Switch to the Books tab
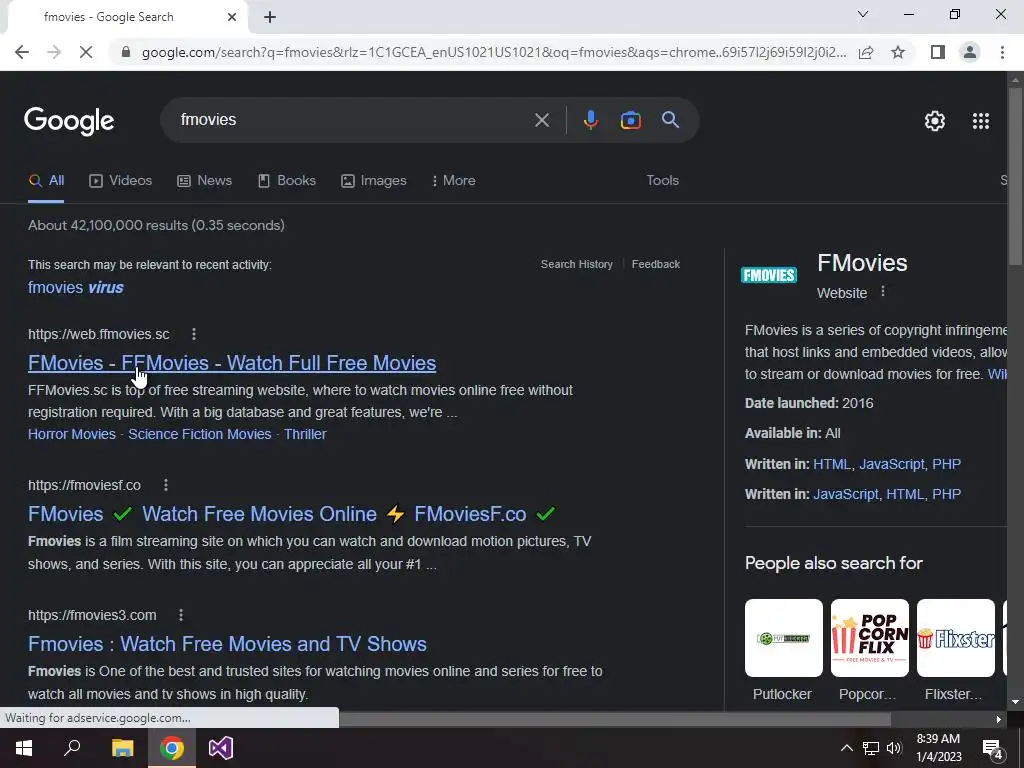 coord(287,181)
